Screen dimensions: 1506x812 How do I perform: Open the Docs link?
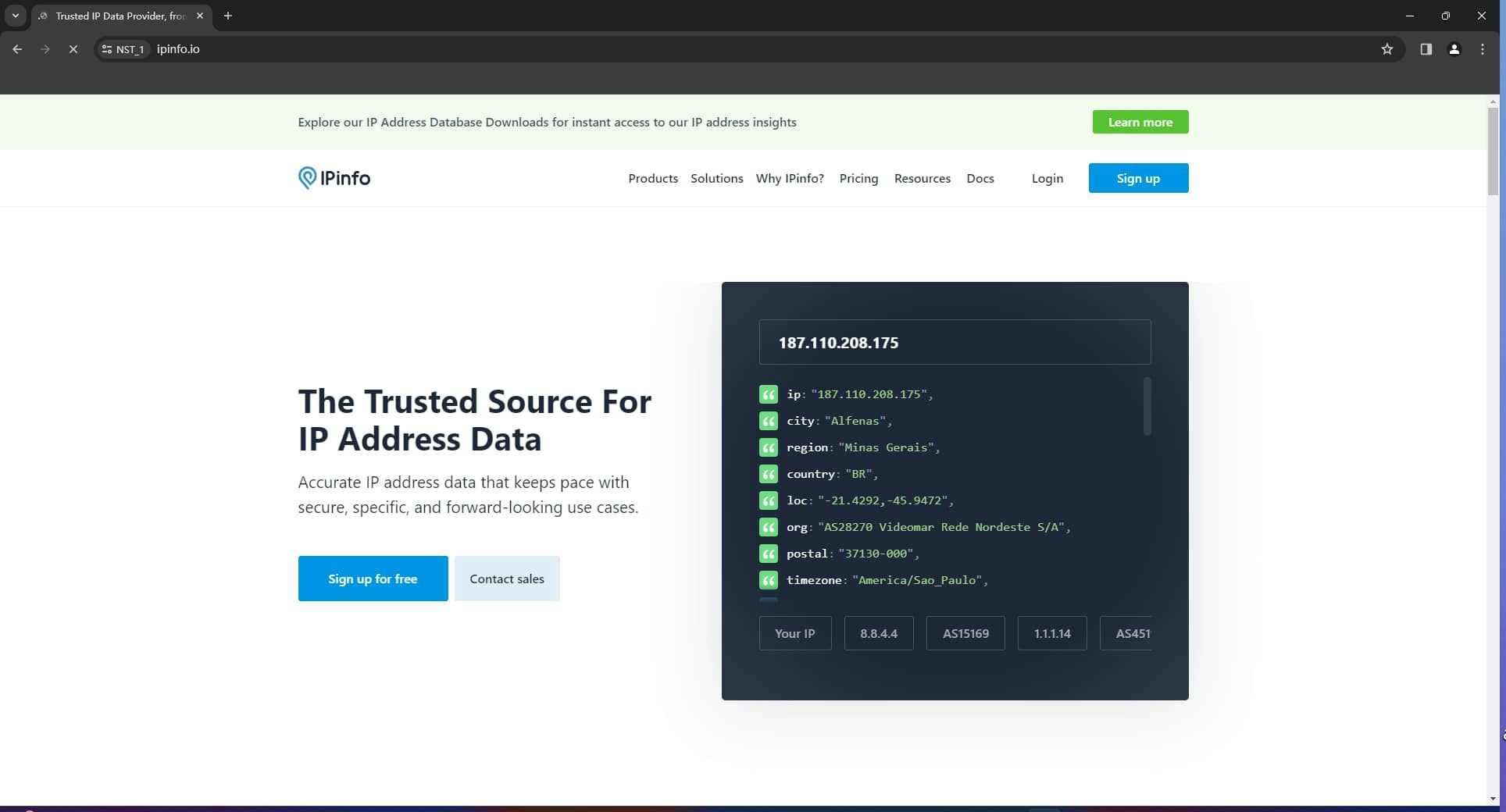(980, 178)
